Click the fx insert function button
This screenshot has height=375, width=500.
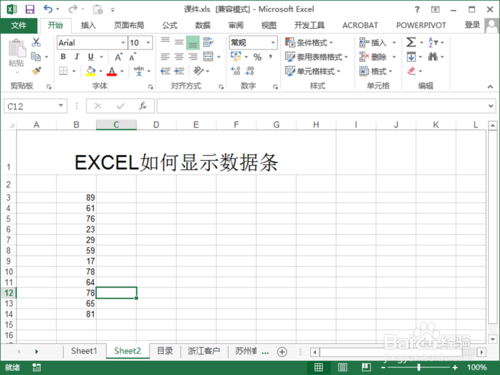pos(143,106)
